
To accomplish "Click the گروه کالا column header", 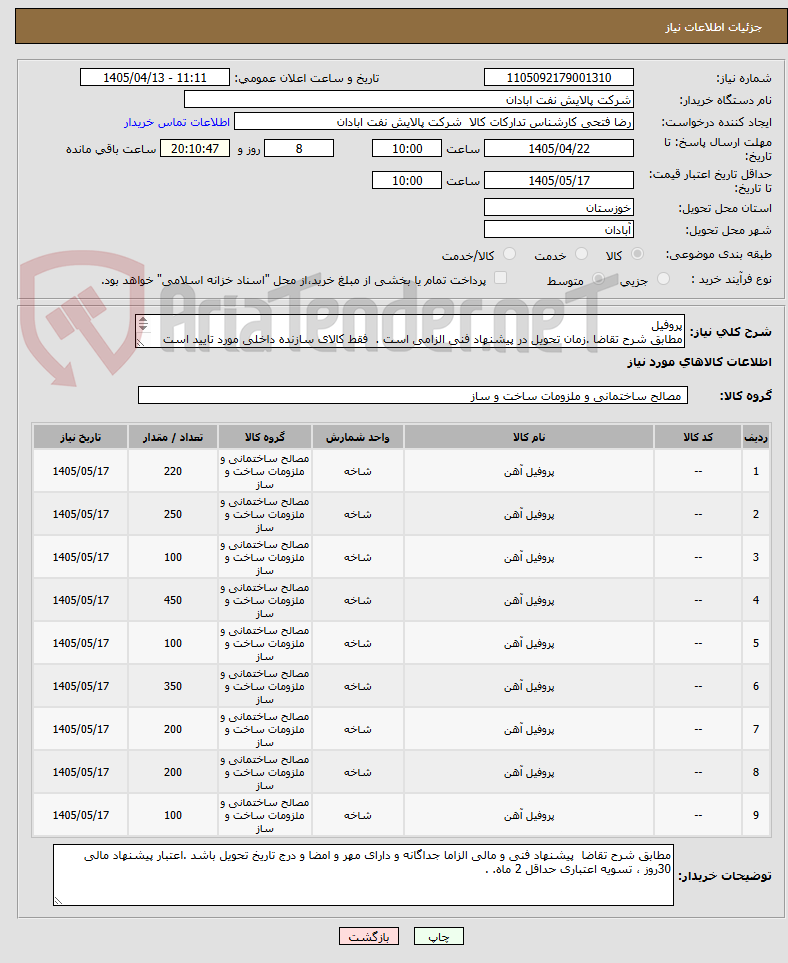I will (265, 437).
